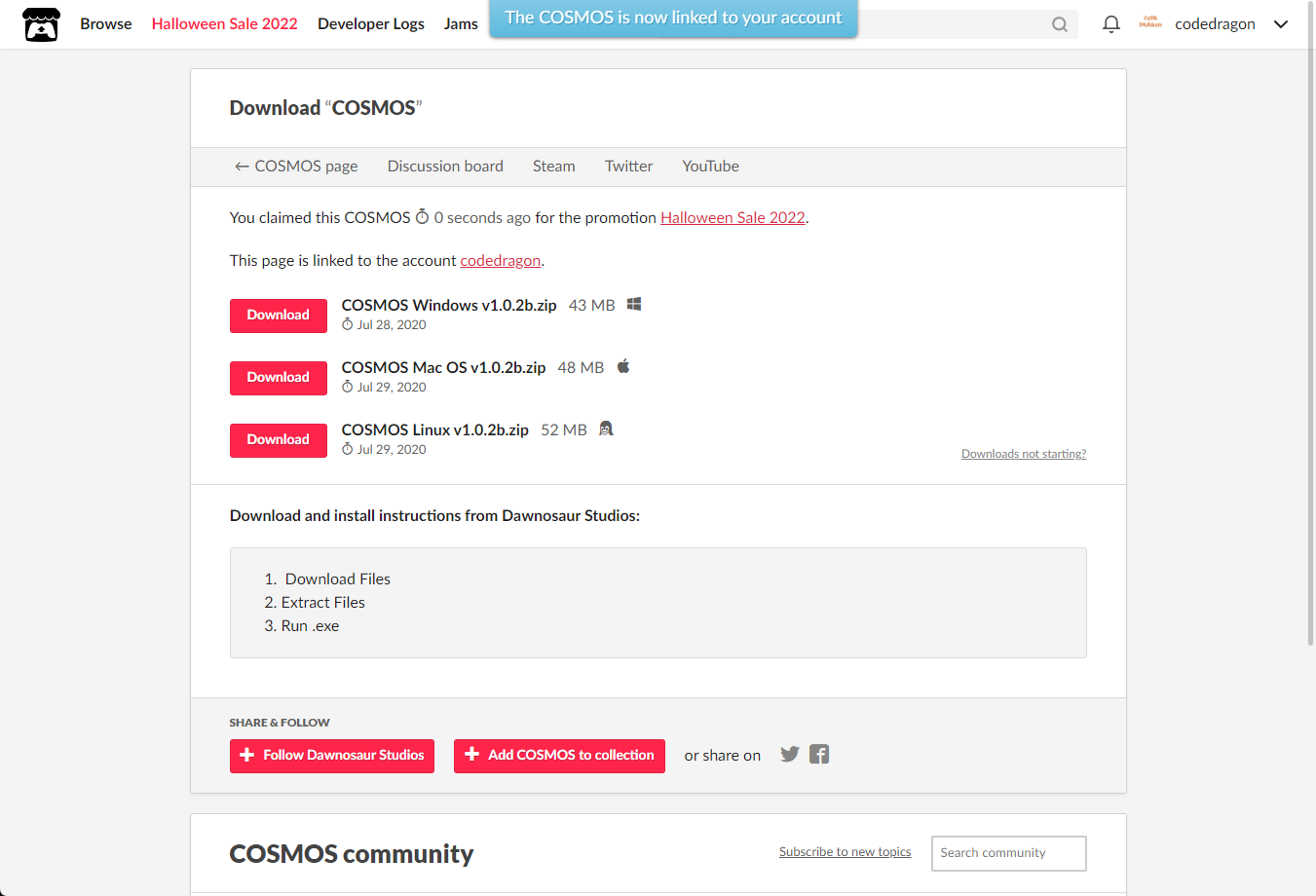Click the 'COSMOS community' heading

pyautogui.click(x=352, y=854)
